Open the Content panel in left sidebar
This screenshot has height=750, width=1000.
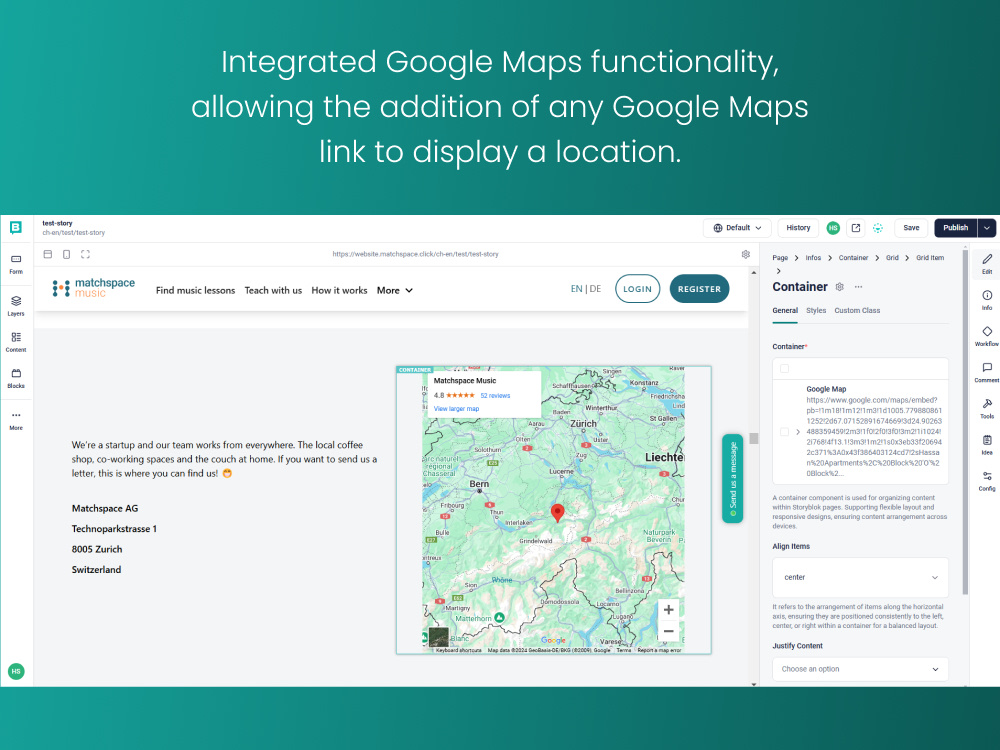16,342
